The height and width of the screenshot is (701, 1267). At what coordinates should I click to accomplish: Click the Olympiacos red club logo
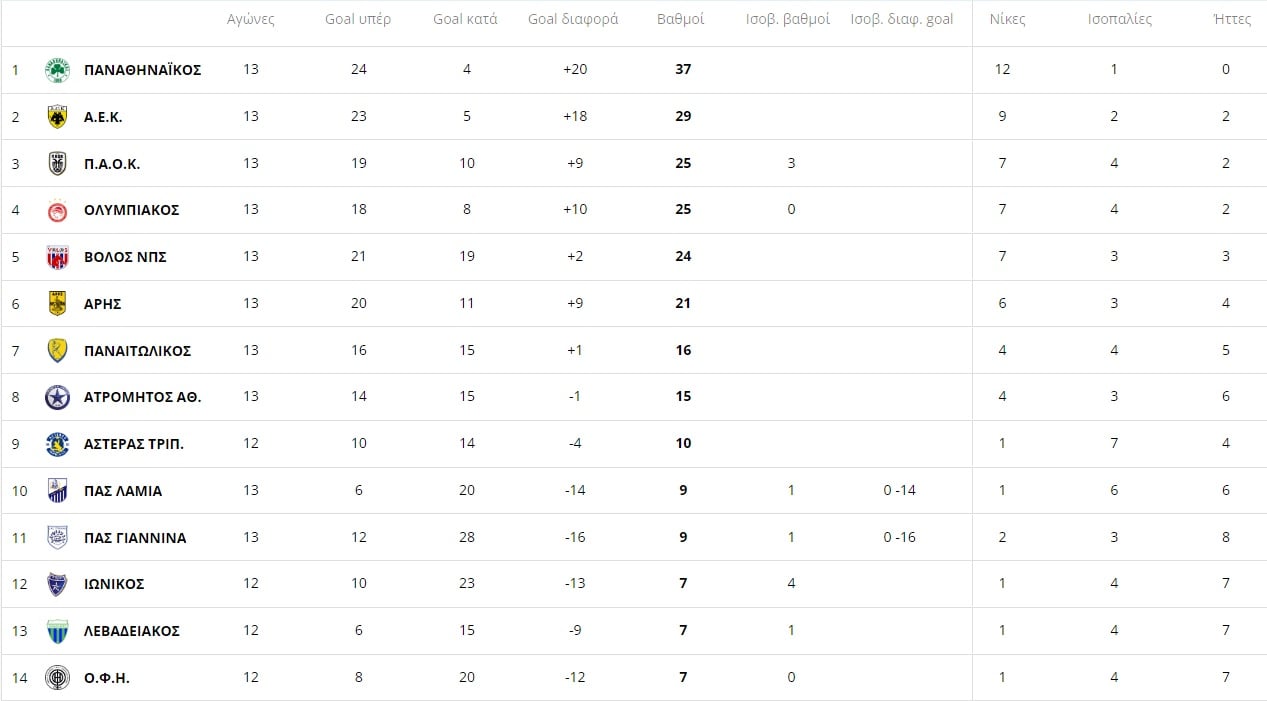57,210
